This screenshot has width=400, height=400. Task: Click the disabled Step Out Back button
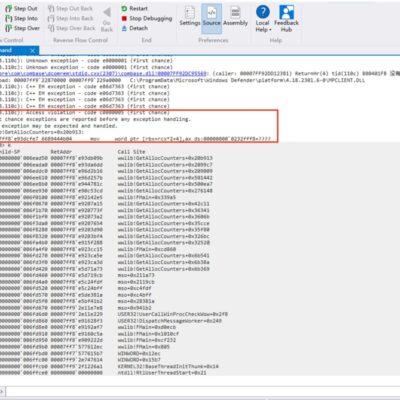click(71, 8)
